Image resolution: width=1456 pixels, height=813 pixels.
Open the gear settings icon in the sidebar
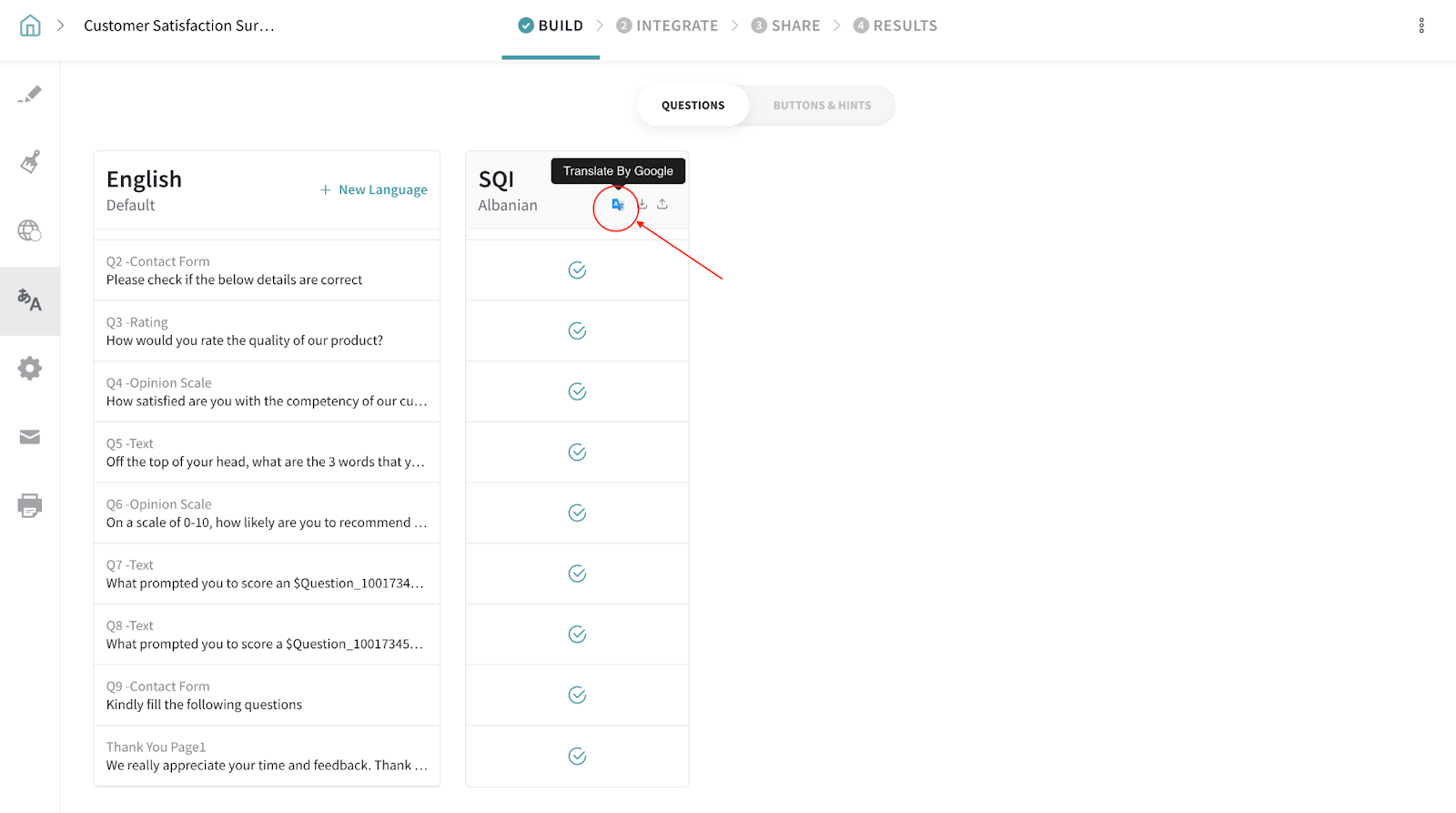[30, 369]
